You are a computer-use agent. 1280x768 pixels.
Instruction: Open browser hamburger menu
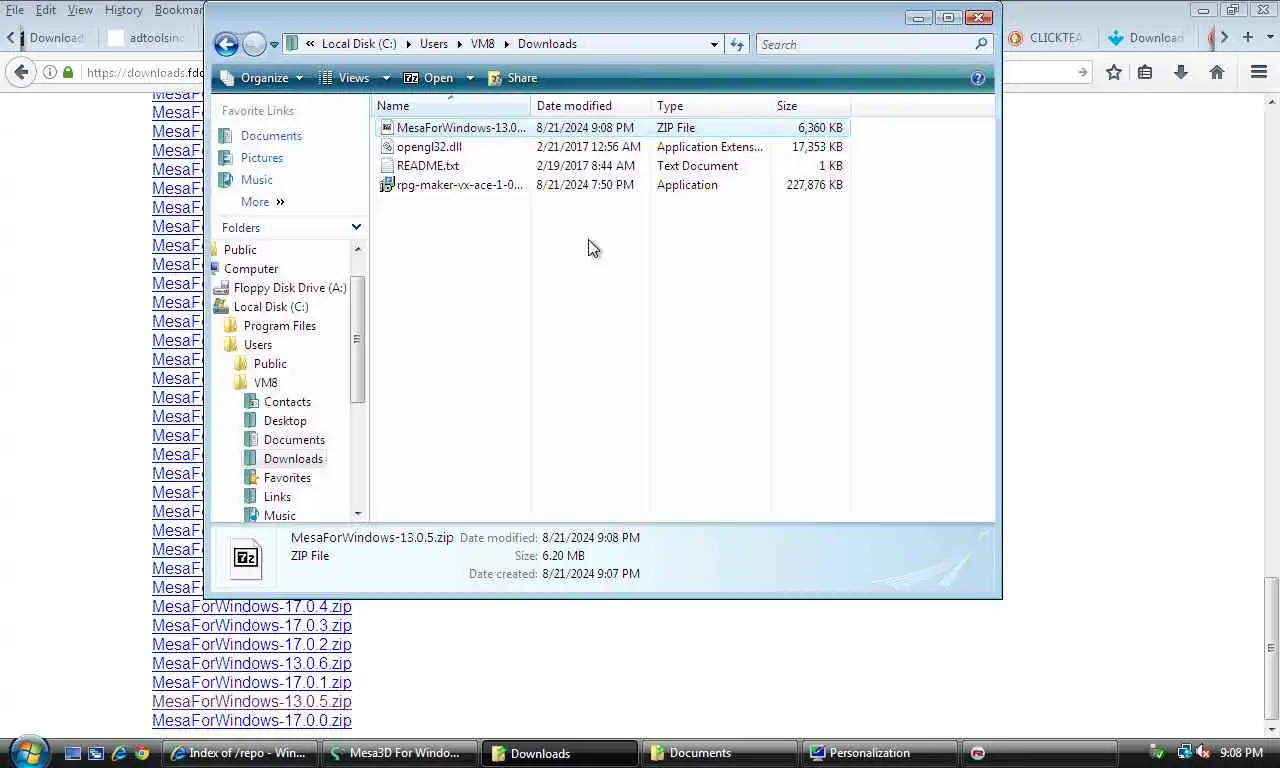(1260, 72)
